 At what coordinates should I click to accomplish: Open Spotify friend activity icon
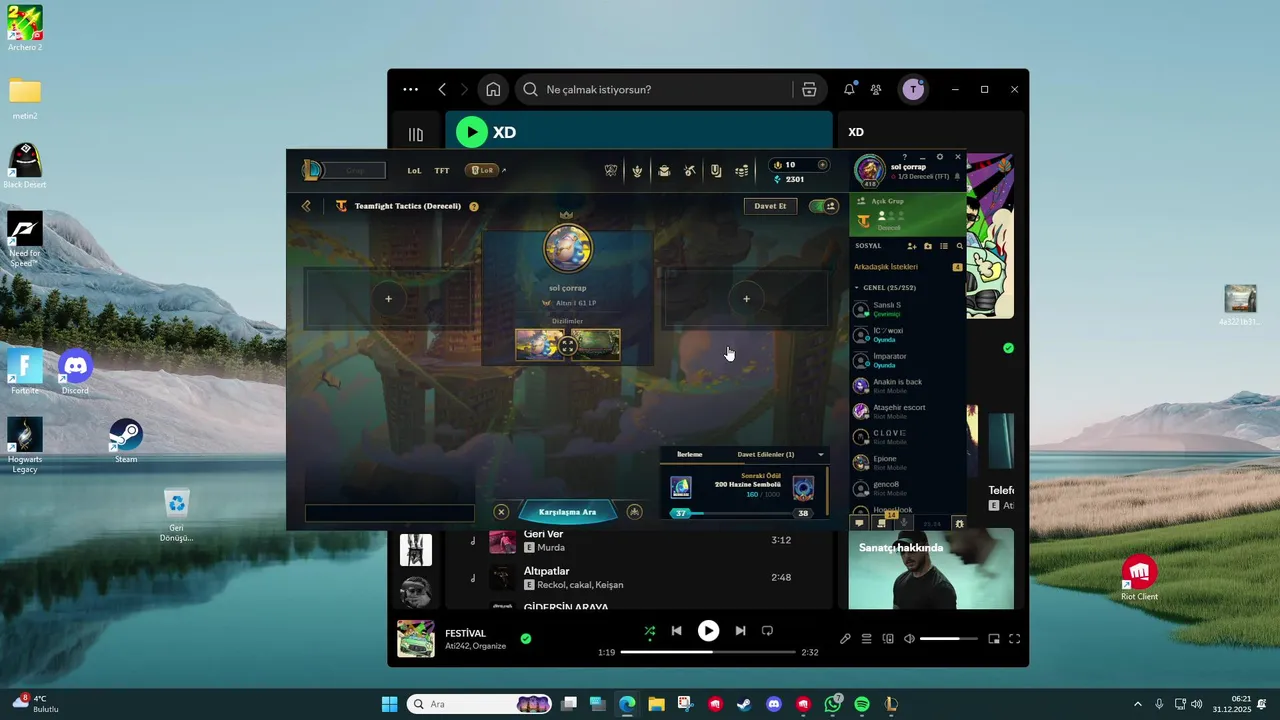click(x=876, y=90)
